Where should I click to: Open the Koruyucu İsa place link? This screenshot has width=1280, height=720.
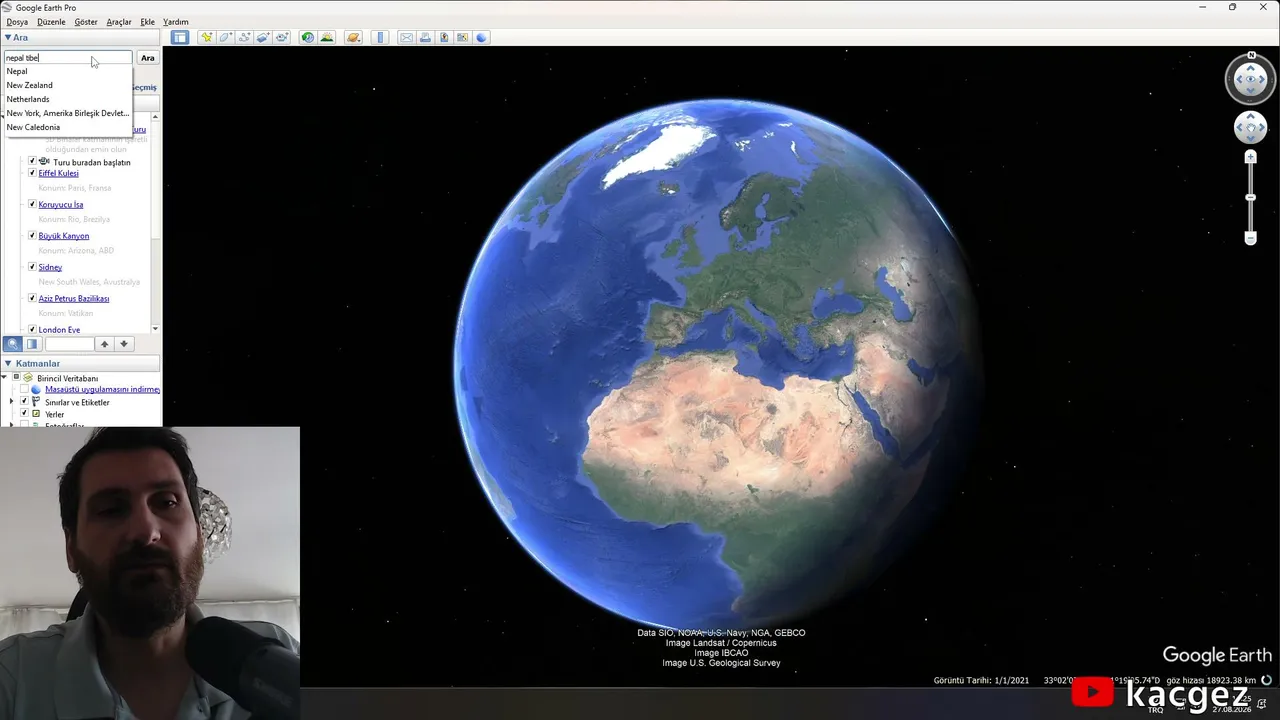pos(61,204)
